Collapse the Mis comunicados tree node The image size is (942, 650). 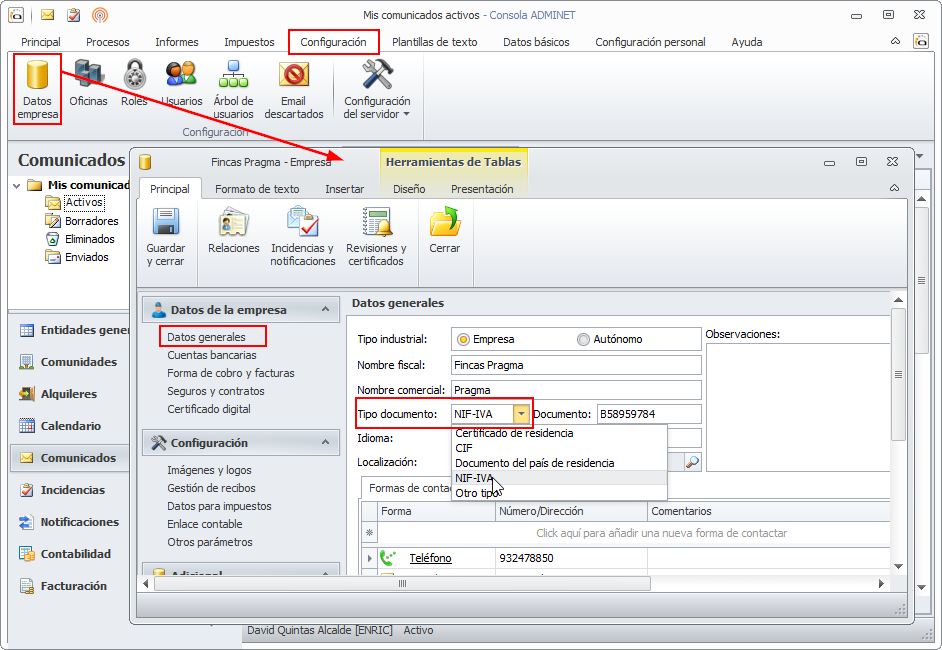click(16, 186)
